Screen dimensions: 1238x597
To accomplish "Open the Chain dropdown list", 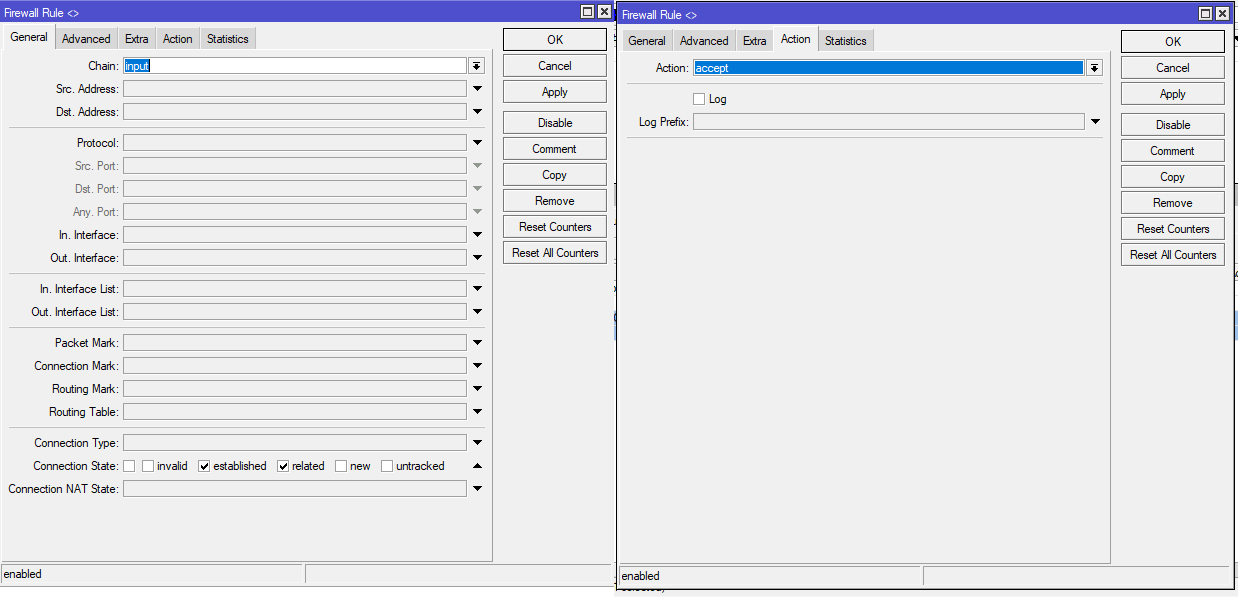I will [x=477, y=66].
